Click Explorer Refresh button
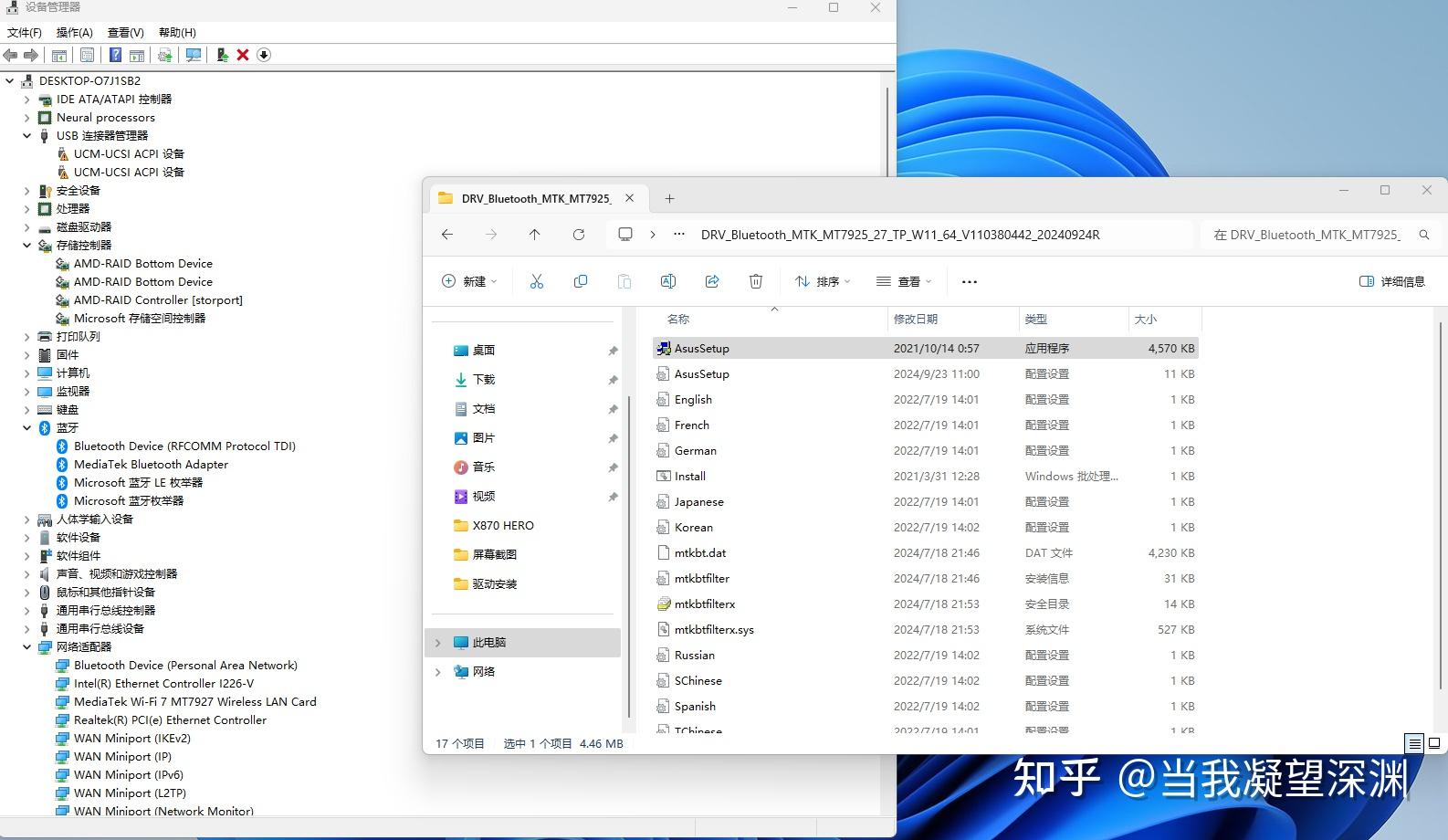The height and width of the screenshot is (840, 1448). pos(579,235)
